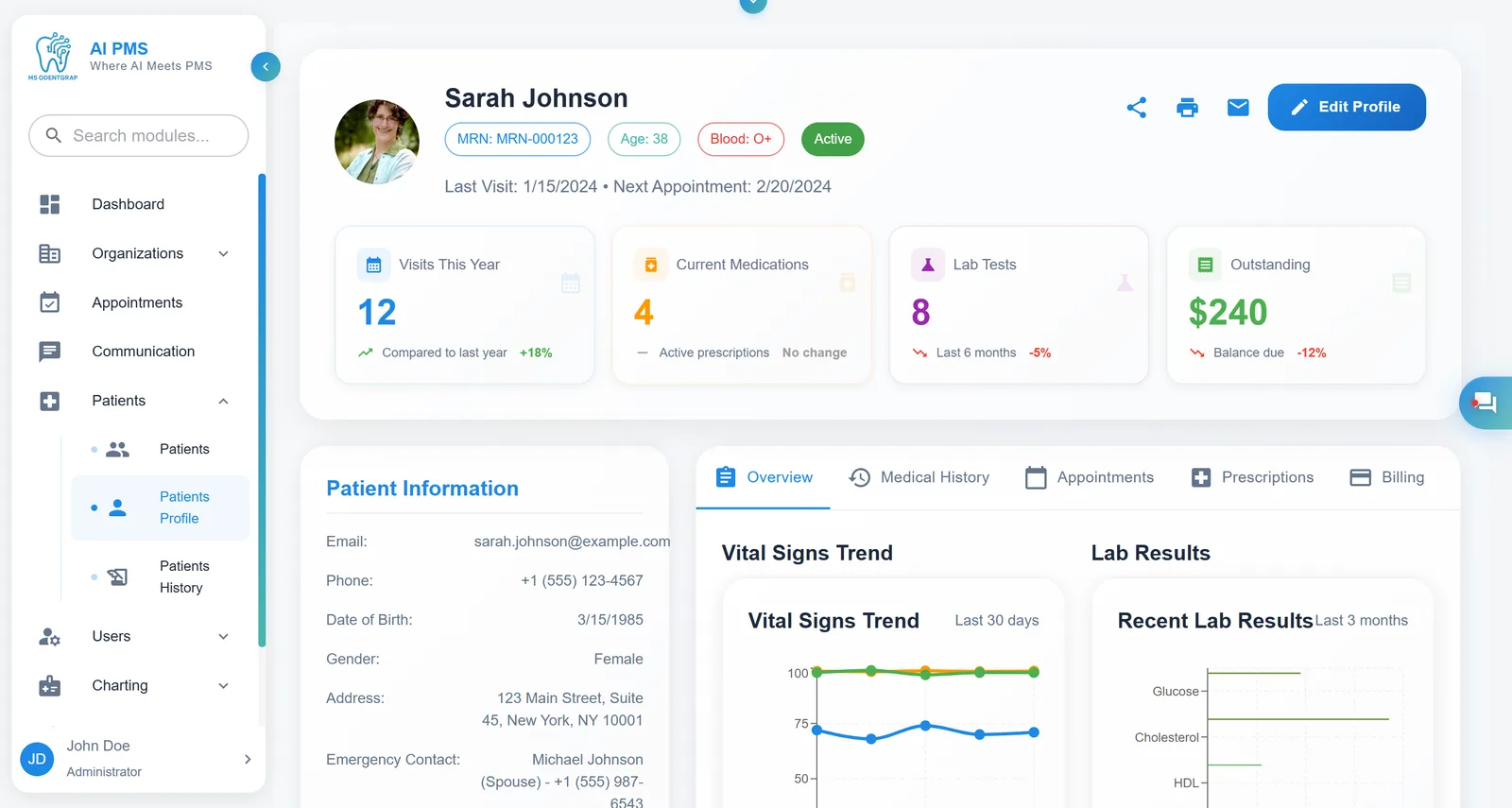
Task: Click the Blood: O+ chip
Action: [741, 139]
